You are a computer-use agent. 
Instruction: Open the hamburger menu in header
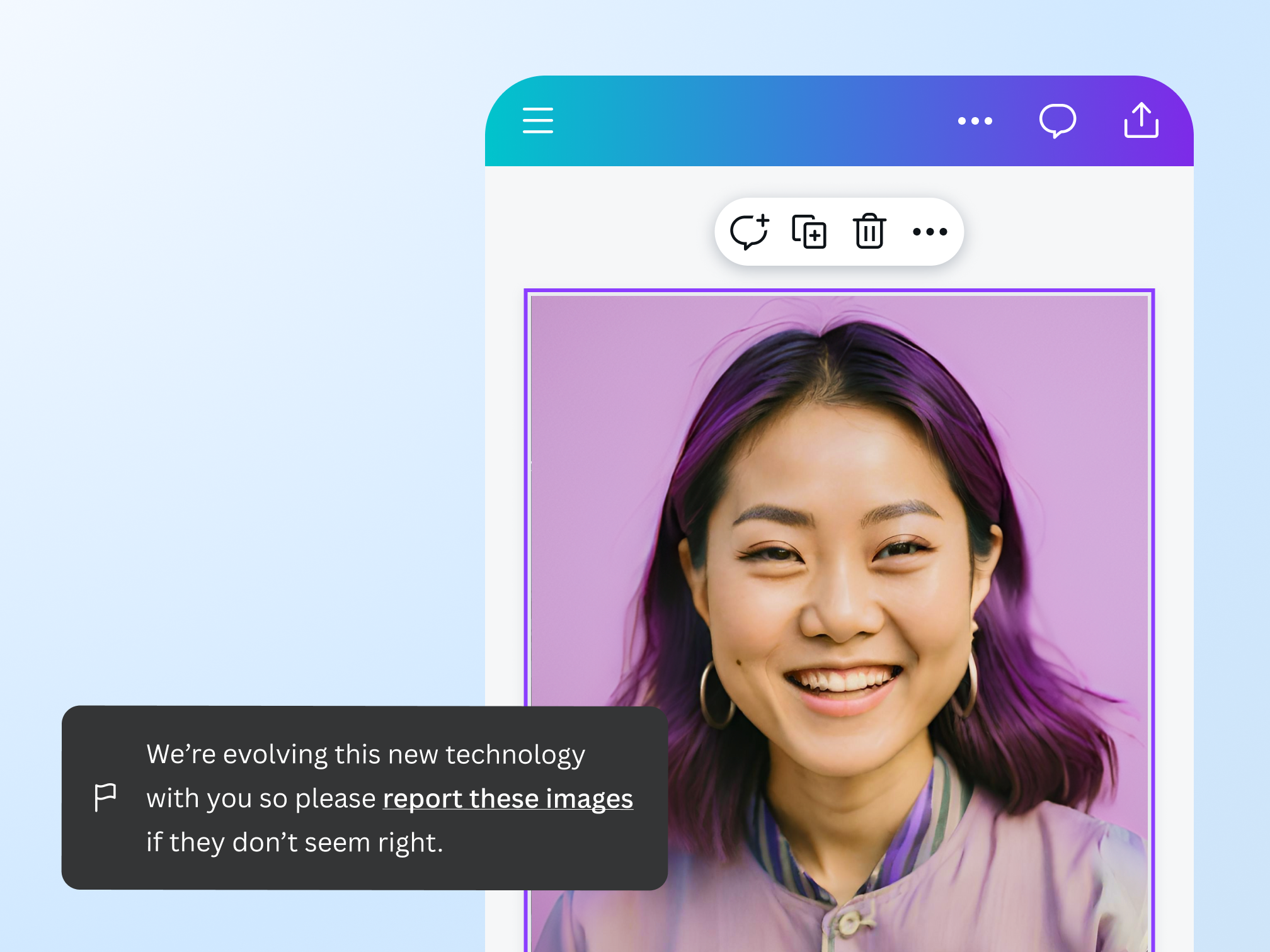pyautogui.click(x=537, y=120)
